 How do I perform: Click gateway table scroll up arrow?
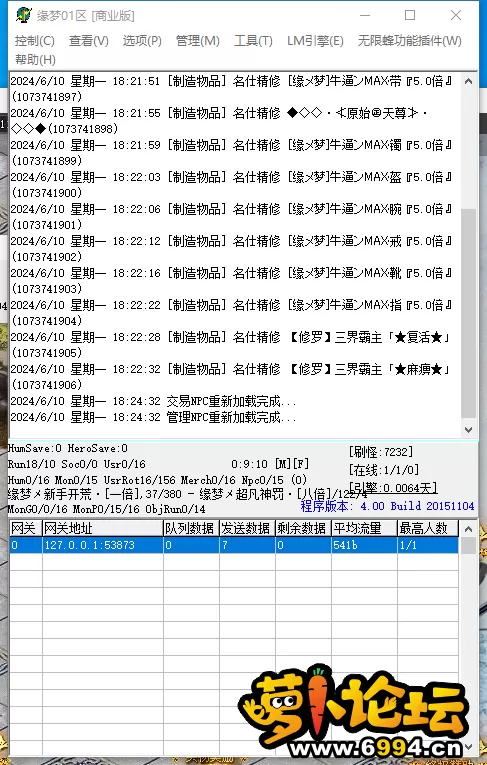[468, 529]
